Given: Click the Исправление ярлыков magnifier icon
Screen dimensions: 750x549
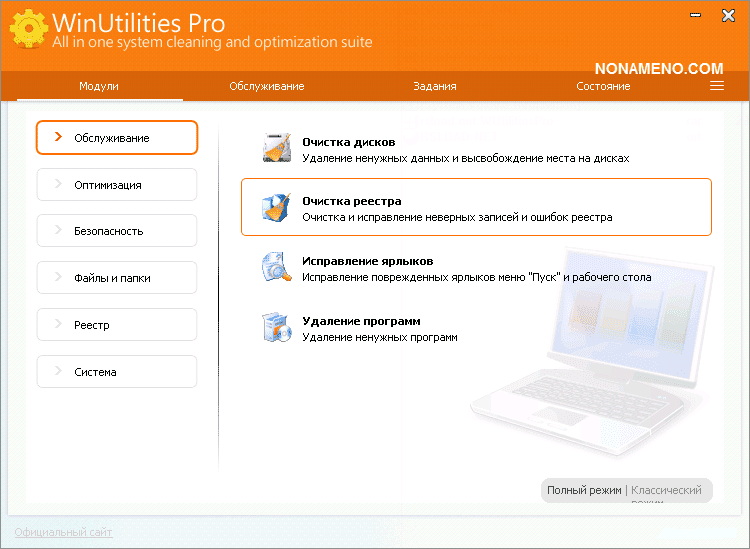Looking at the screenshot, I should point(276,267).
